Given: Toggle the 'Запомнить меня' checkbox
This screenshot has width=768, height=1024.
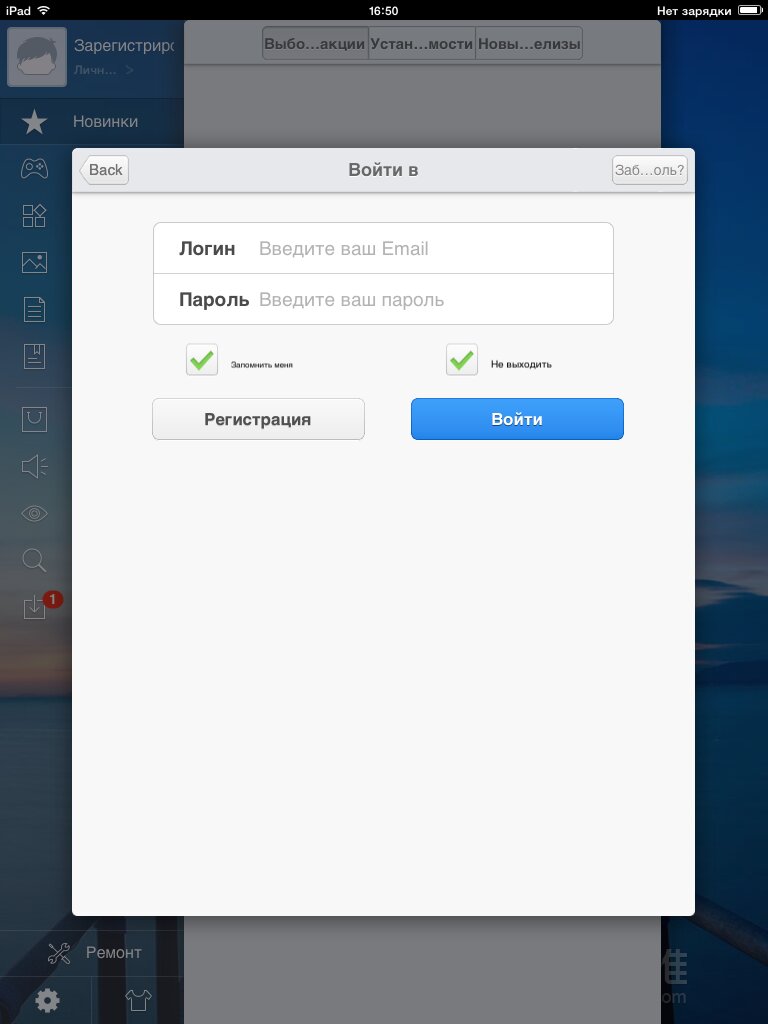Looking at the screenshot, I should pos(202,360).
